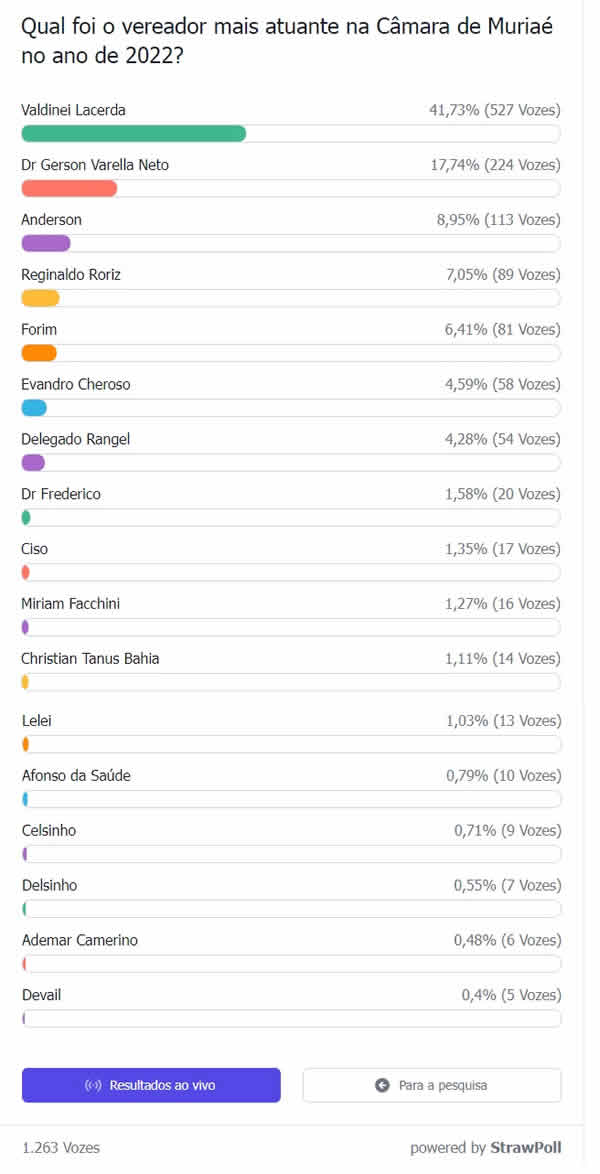Image resolution: width=600 pixels, height=1174 pixels.
Task: Click Reginaldo Roriz's yellow result bar
Action: 41,298
